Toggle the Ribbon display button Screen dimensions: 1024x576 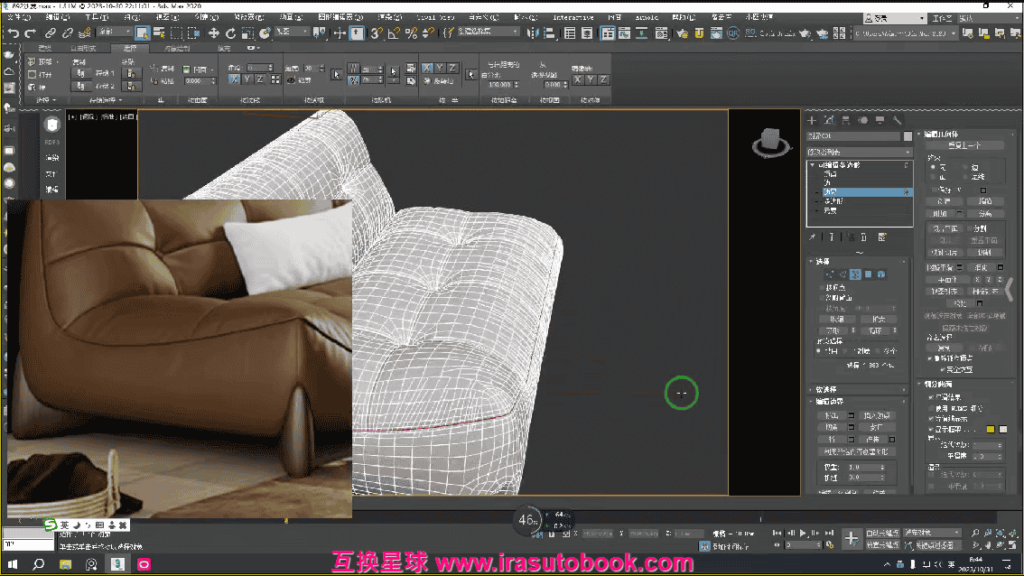coord(607,33)
